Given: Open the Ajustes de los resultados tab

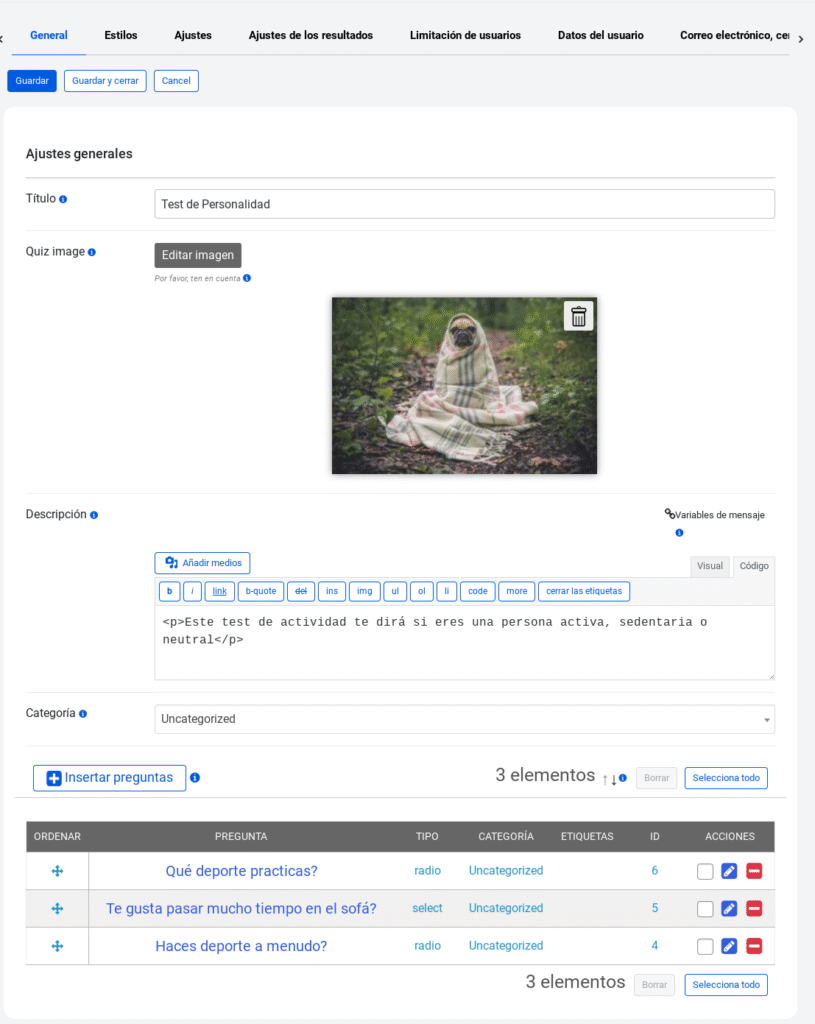Looking at the screenshot, I should coord(311,35).
